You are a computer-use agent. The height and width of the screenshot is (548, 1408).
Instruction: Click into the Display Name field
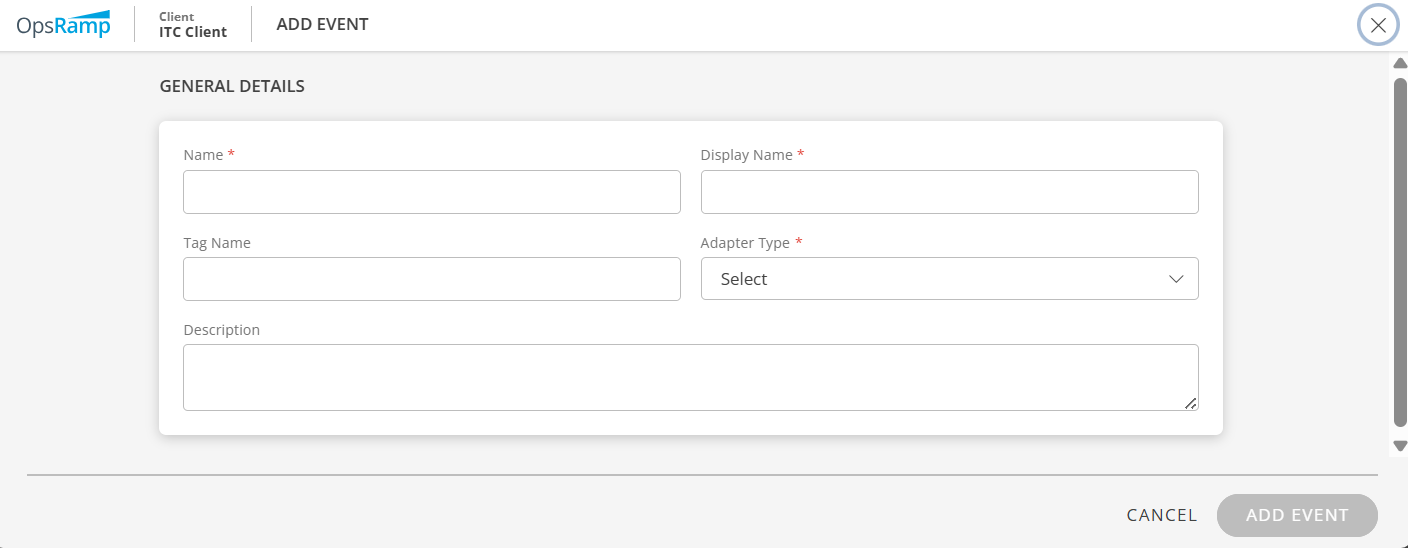click(949, 192)
